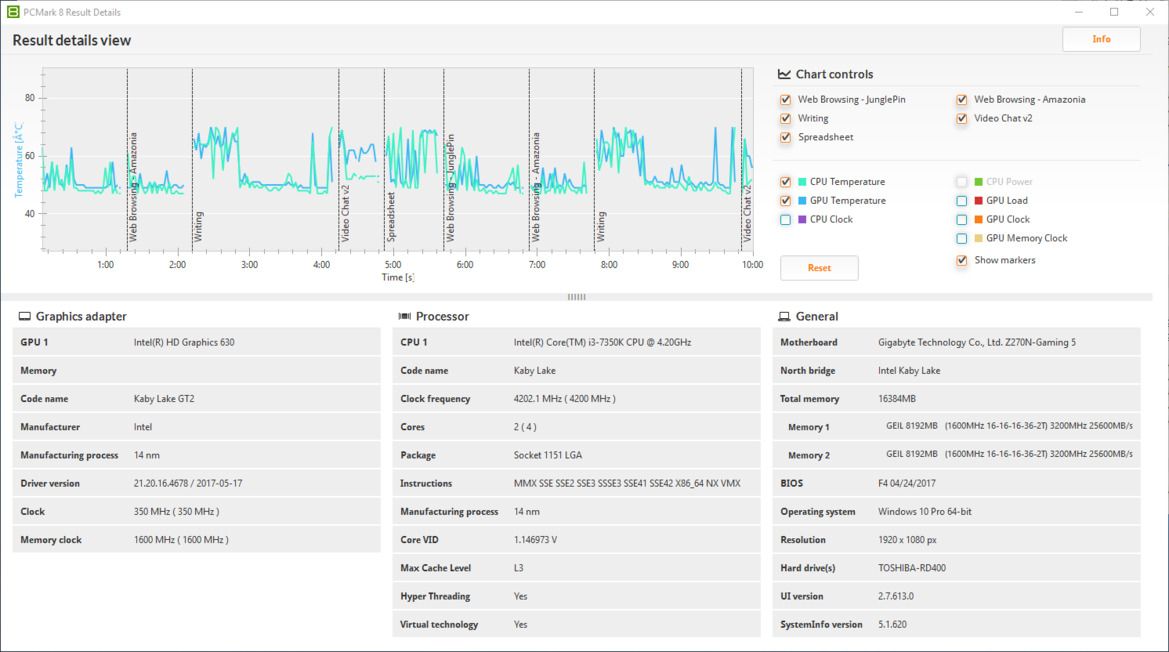Select the Windows 10 Pro 64-bit value

(x=924, y=512)
